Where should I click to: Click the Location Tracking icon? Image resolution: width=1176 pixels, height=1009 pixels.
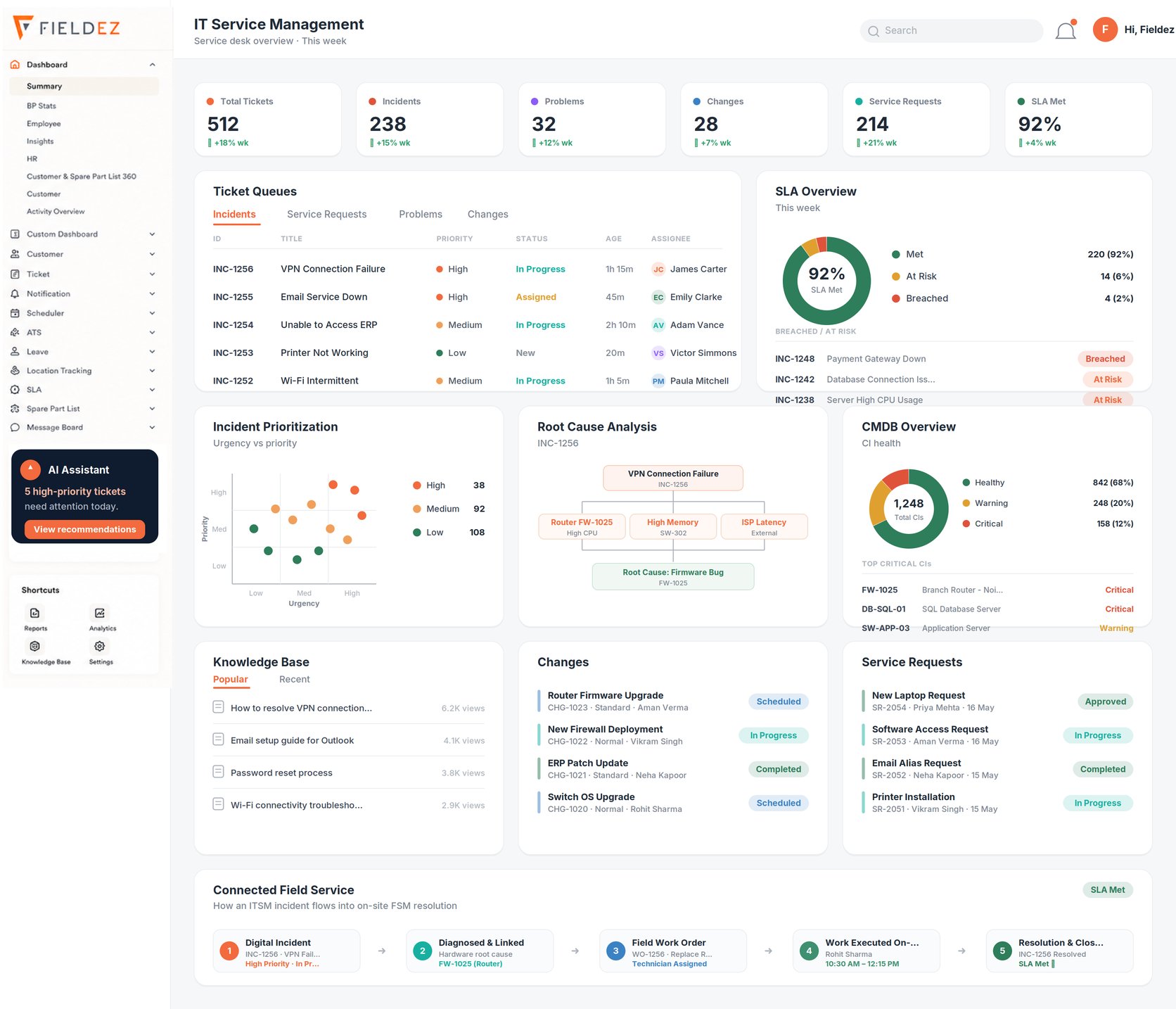point(15,371)
